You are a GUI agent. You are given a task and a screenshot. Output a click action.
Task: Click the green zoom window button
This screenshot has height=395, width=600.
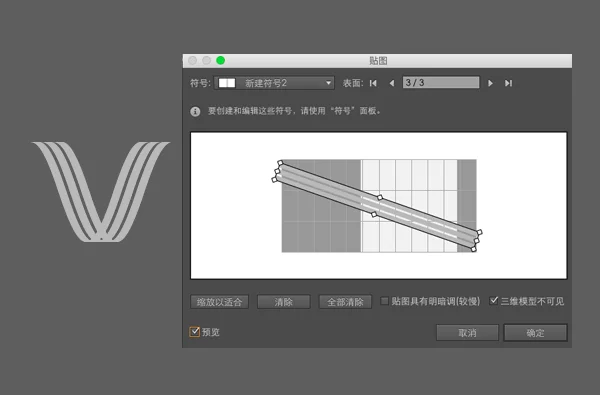click(220, 60)
